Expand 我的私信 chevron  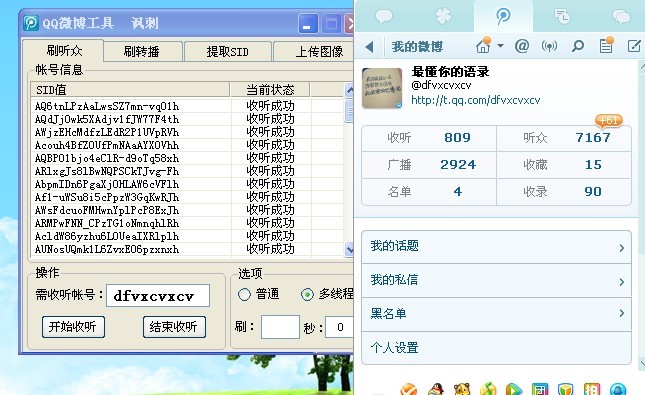pos(622,282)
